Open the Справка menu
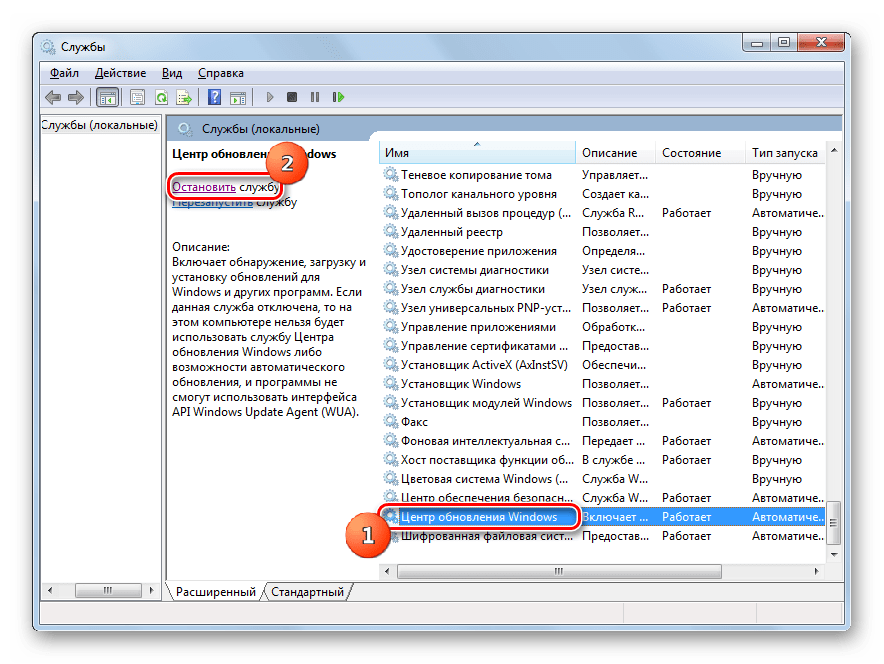 coord(220,73)
